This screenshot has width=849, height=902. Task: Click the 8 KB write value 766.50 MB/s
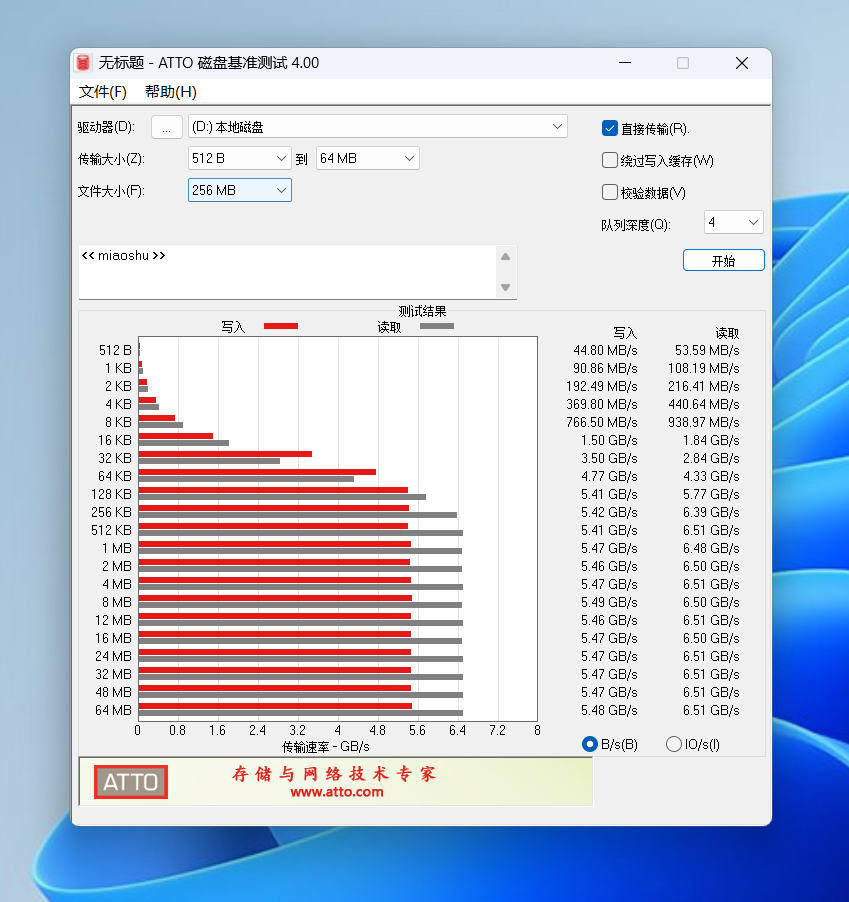602,422
